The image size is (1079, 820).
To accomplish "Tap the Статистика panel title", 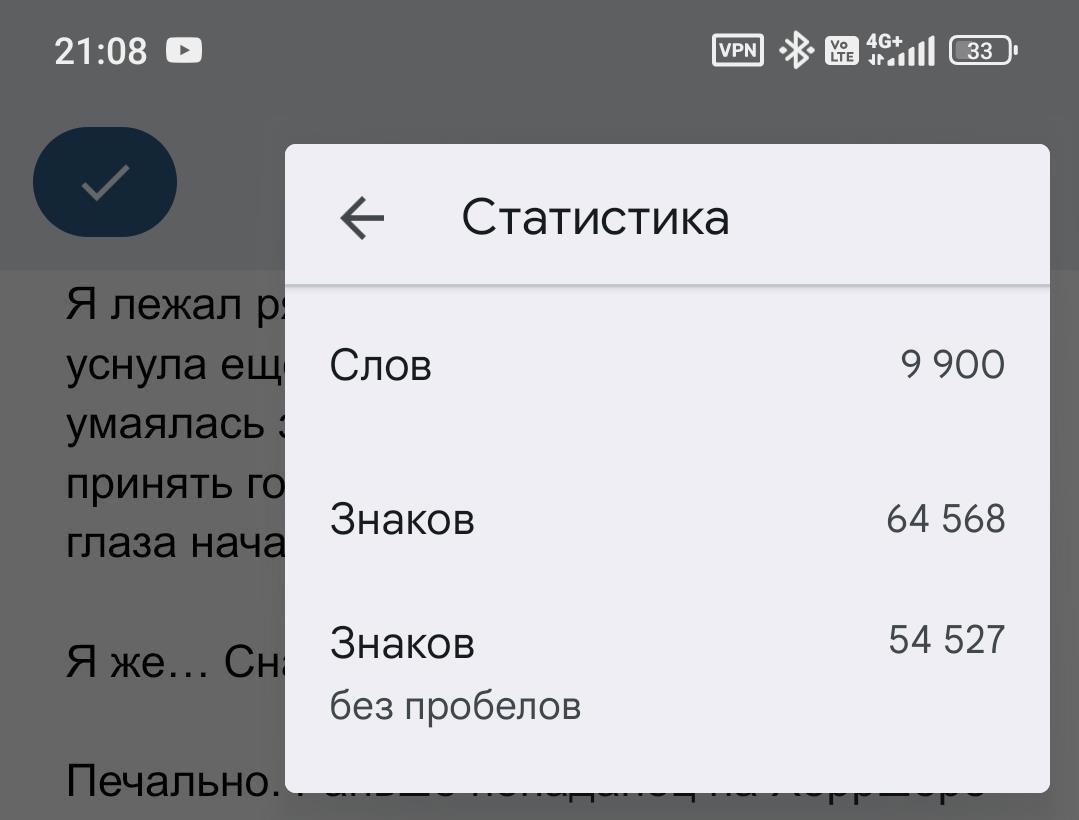I will click(595, 218).
